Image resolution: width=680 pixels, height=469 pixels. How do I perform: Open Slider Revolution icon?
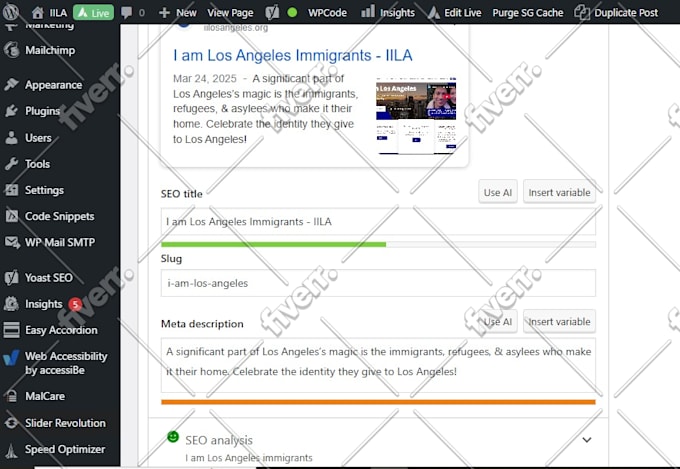(12, 423)
